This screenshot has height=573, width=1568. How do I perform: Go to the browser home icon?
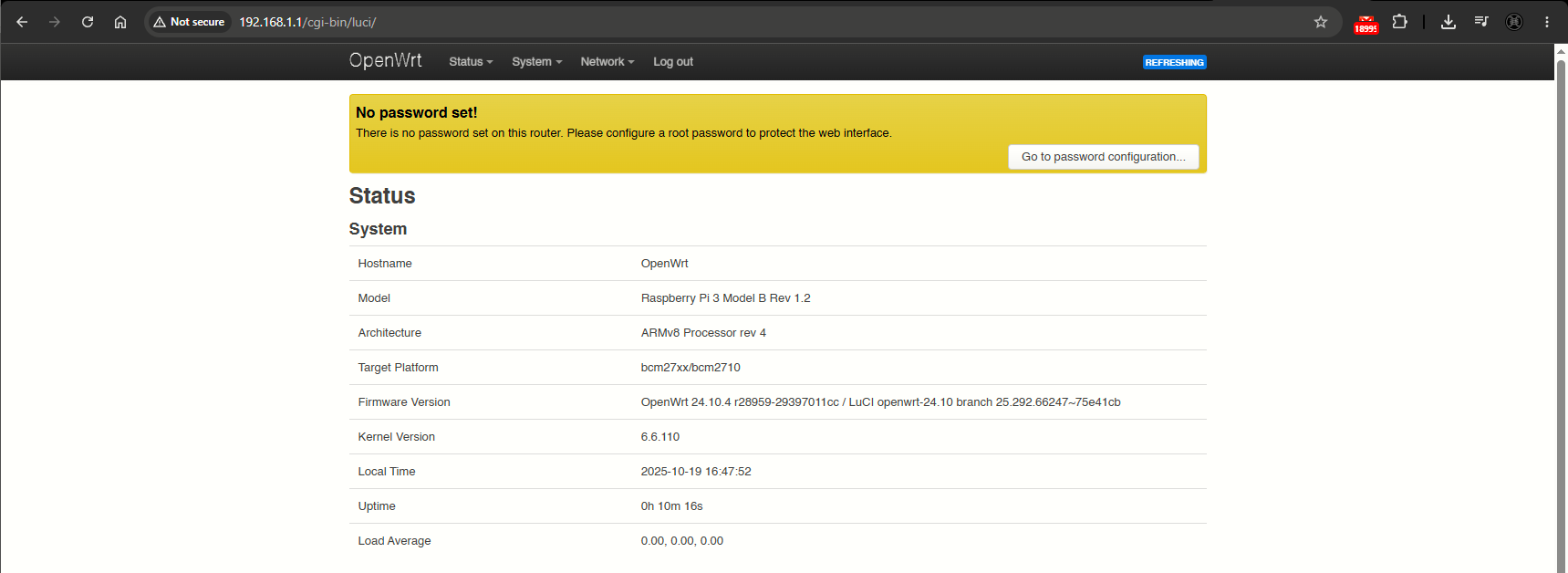[120, 22]
